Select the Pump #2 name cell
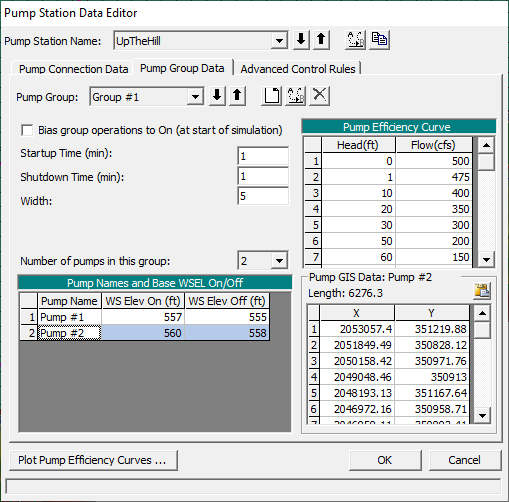Image resolution: width=509 pixels, height=502 pixels. tap(70, 333)
